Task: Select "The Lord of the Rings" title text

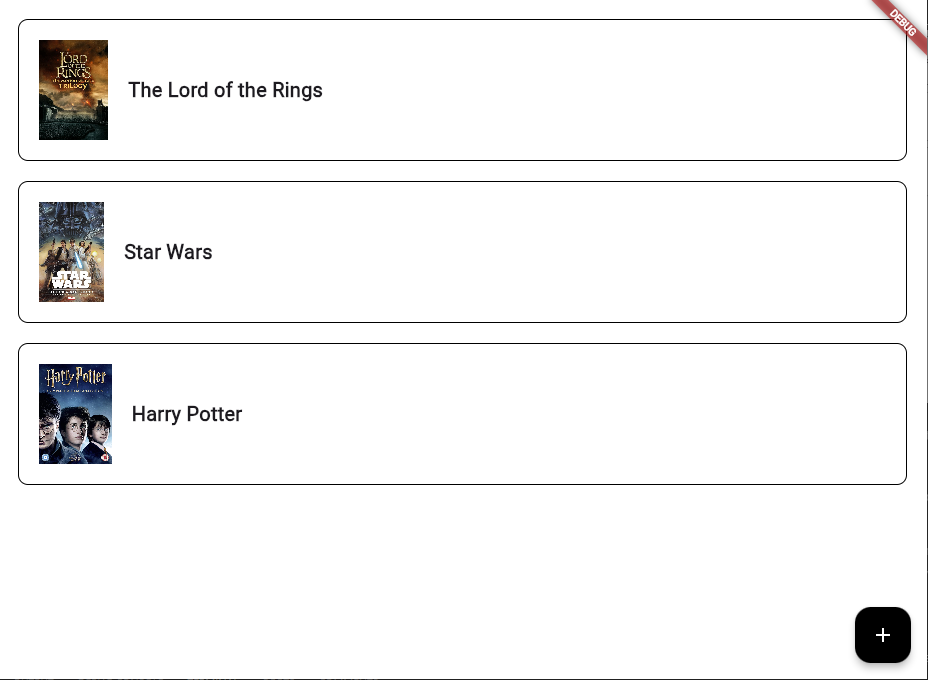Action: [225, 90]
